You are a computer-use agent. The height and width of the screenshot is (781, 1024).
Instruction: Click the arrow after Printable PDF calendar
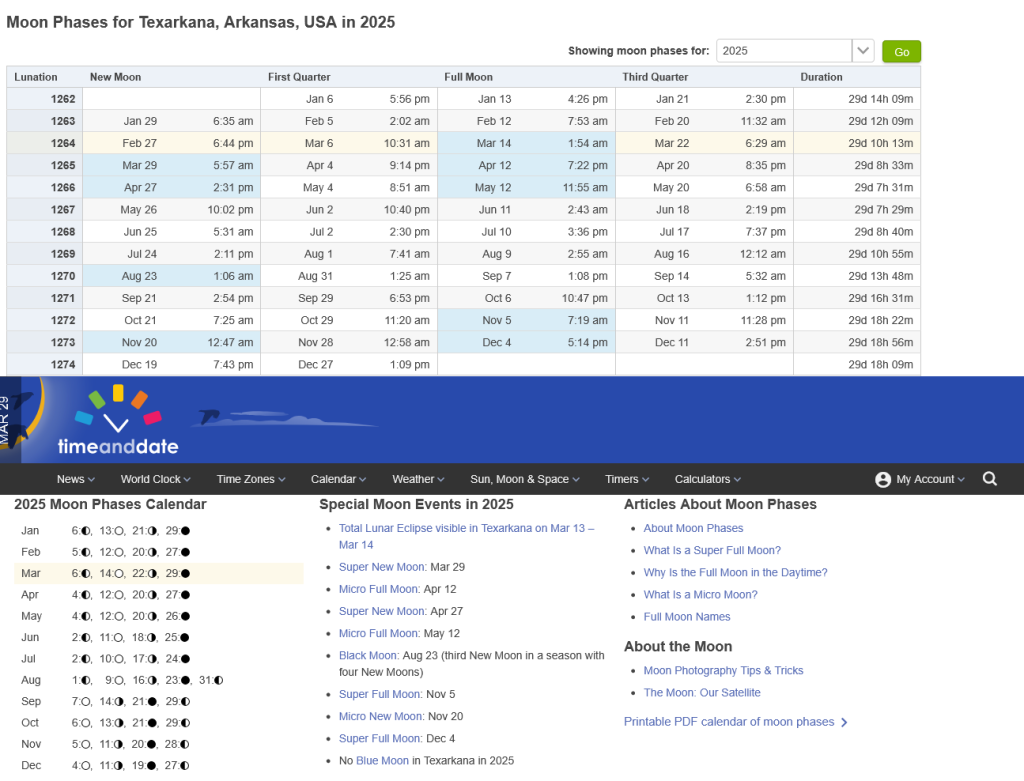click(x=845, y=722)
